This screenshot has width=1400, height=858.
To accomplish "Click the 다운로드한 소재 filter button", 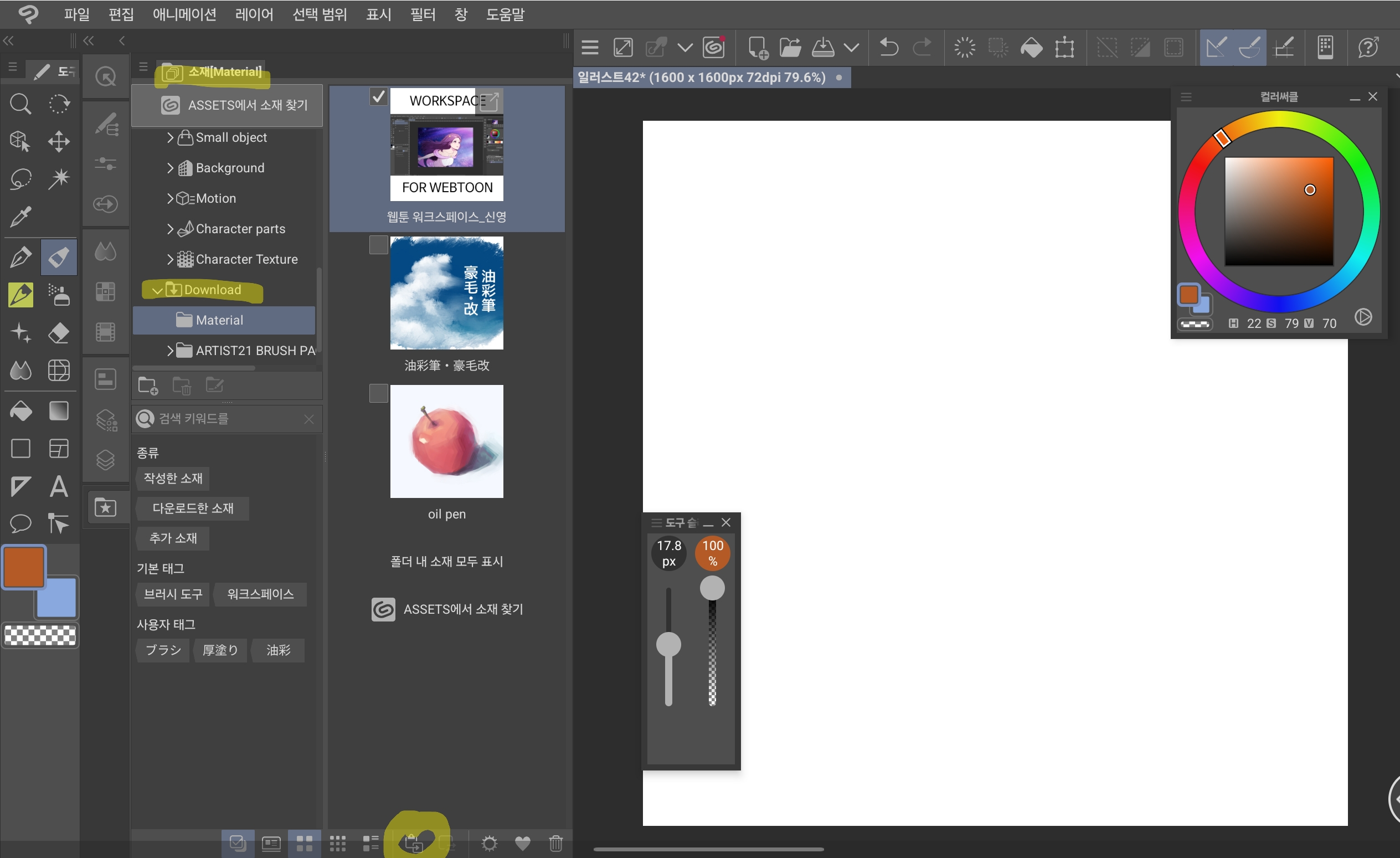I will [x=193, y=508].
